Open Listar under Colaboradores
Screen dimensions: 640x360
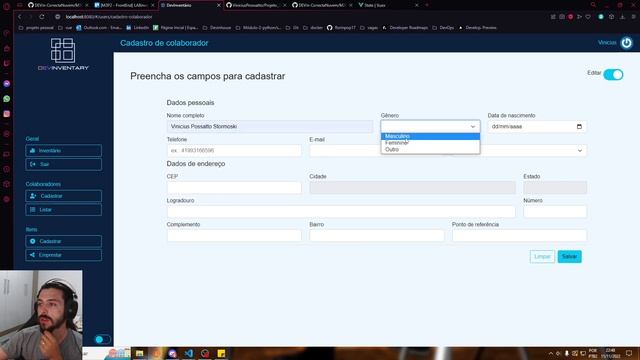click(x=63, y=209)
